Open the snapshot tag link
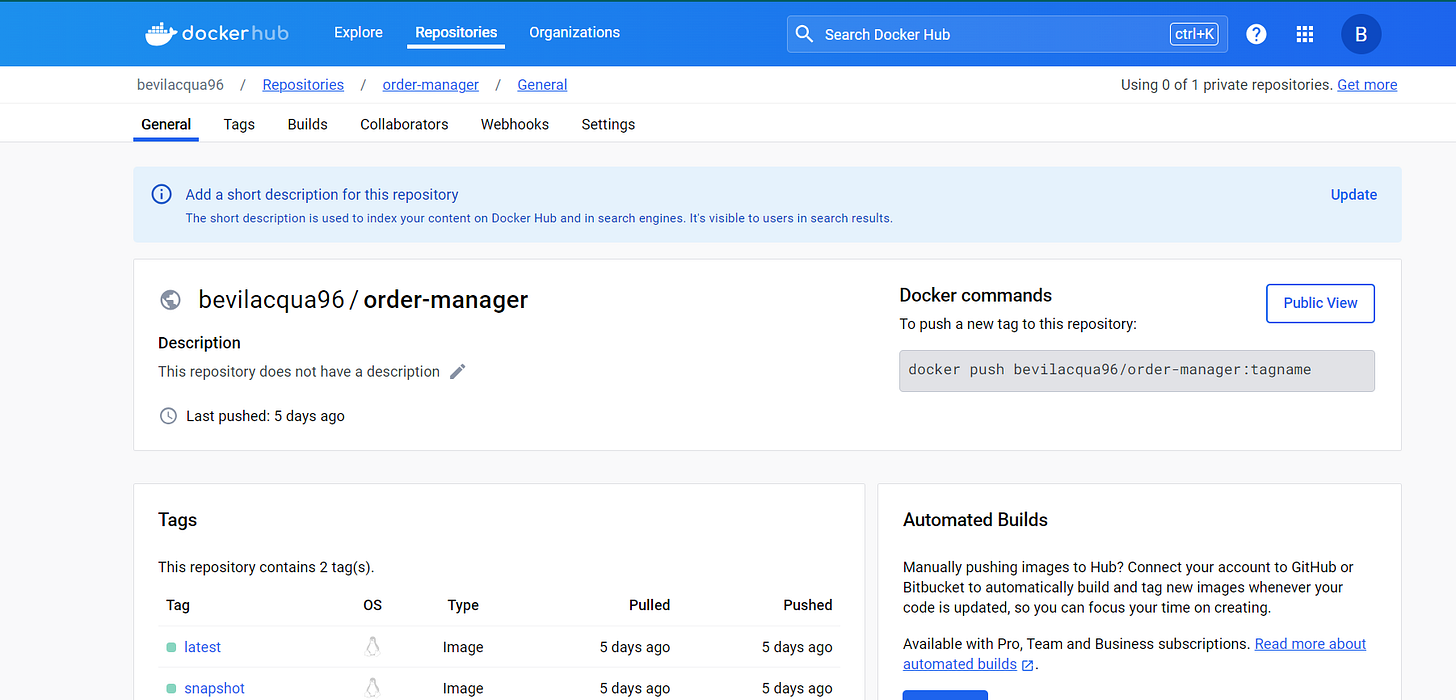The image size is (1456, 700). click(214, 688)
